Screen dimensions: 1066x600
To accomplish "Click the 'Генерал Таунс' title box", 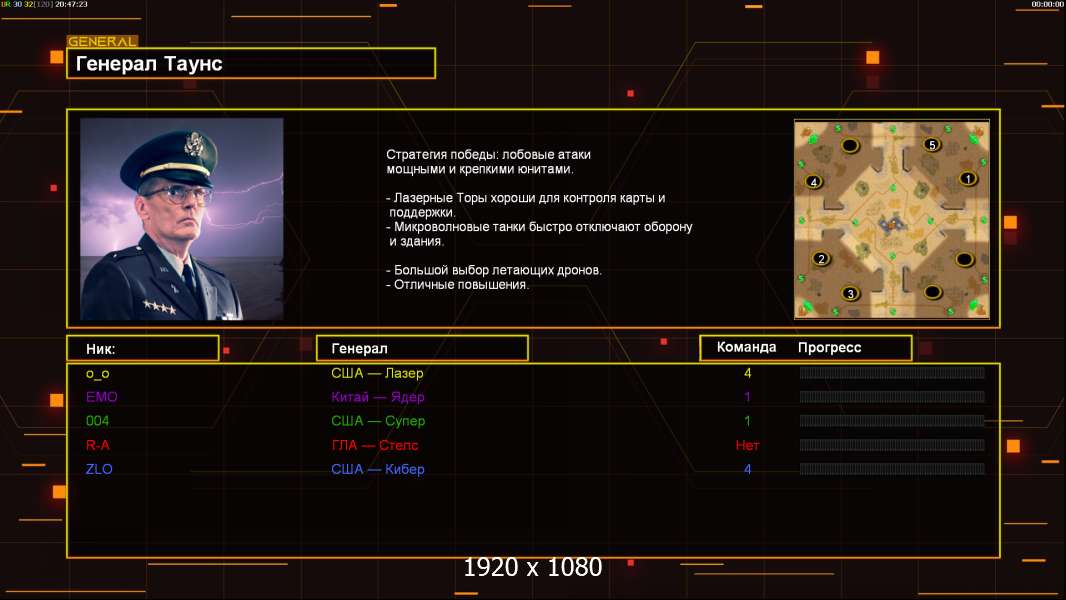I will (x=251, y=63).
